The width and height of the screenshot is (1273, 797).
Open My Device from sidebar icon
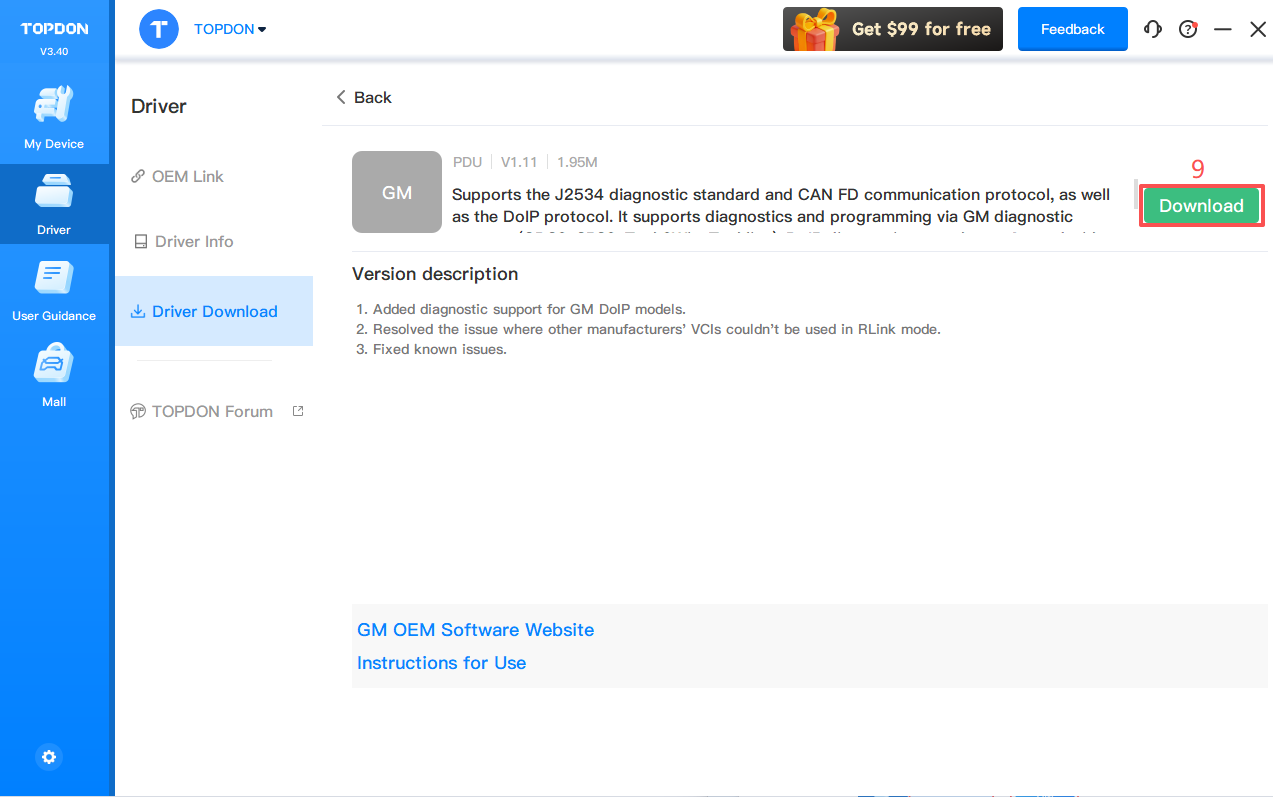tap(54, 106)
